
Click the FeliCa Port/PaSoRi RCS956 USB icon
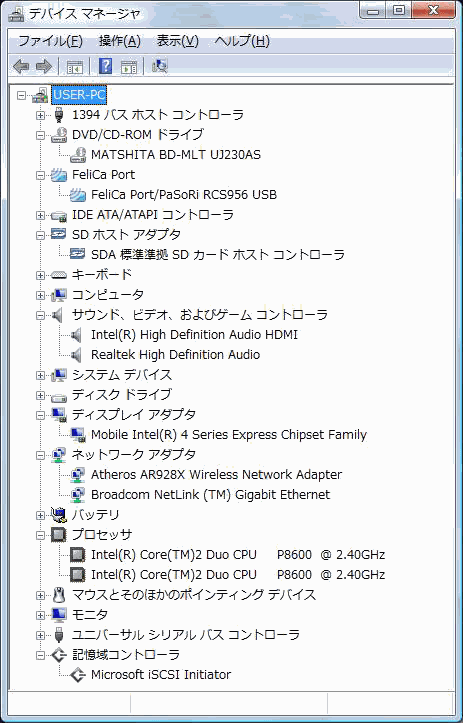78,195
